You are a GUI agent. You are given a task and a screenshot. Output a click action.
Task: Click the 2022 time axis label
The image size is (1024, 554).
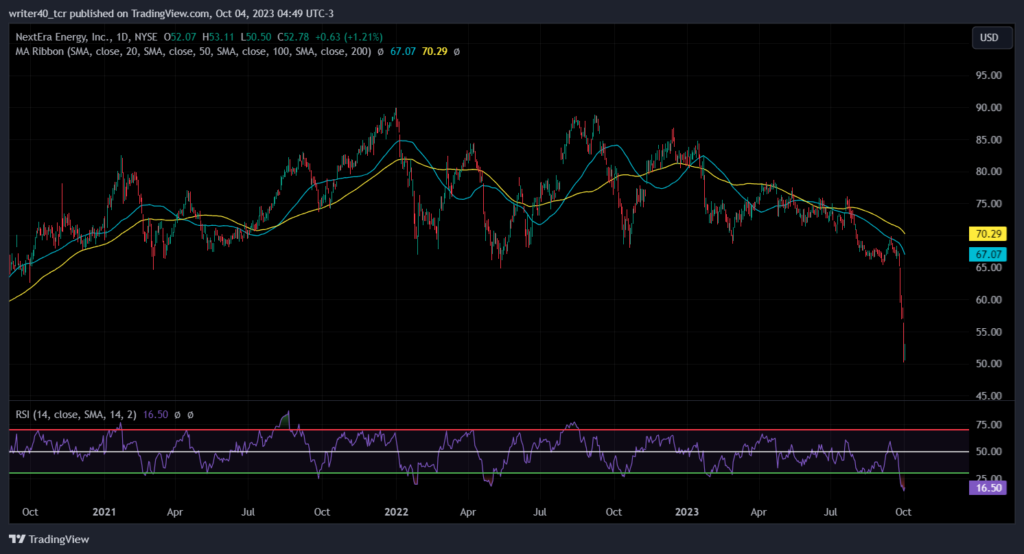[396, 512]
